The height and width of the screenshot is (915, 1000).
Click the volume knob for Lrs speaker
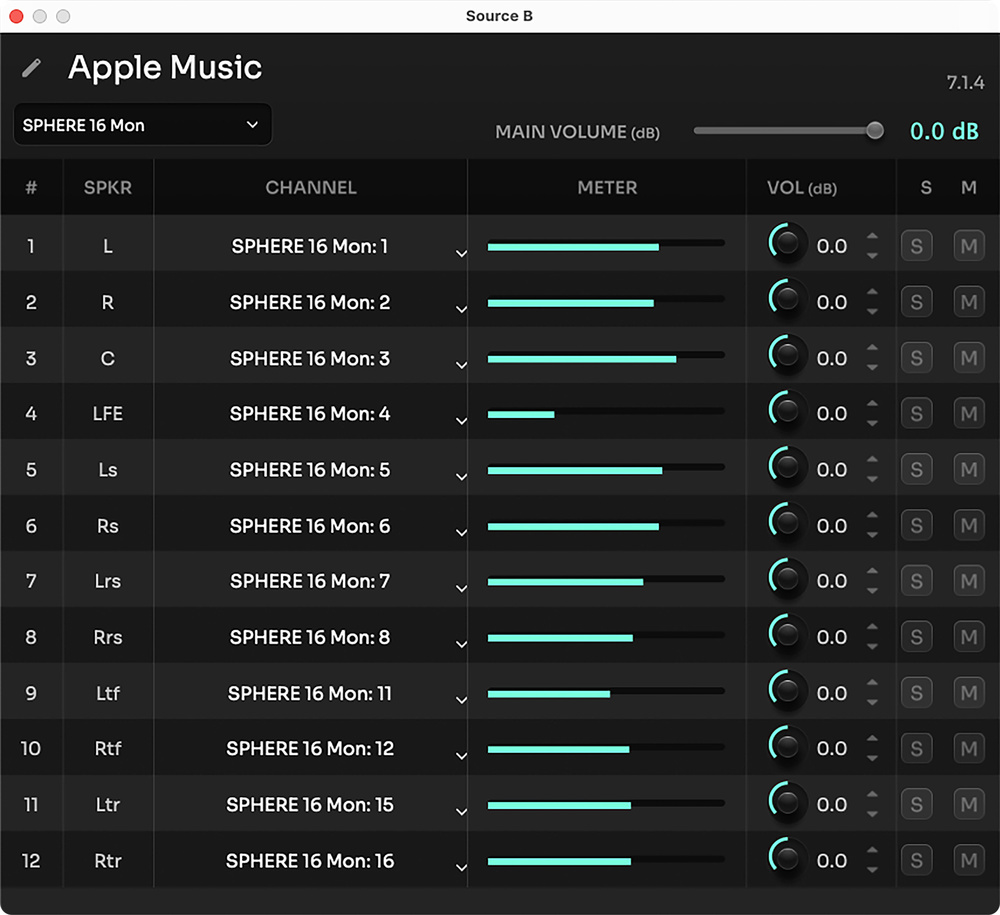point(788,581)
